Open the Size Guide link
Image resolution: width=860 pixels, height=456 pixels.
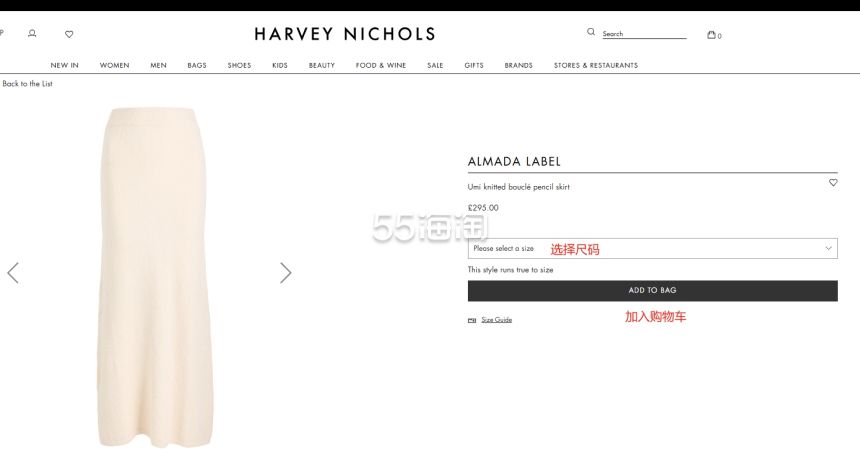496,320
